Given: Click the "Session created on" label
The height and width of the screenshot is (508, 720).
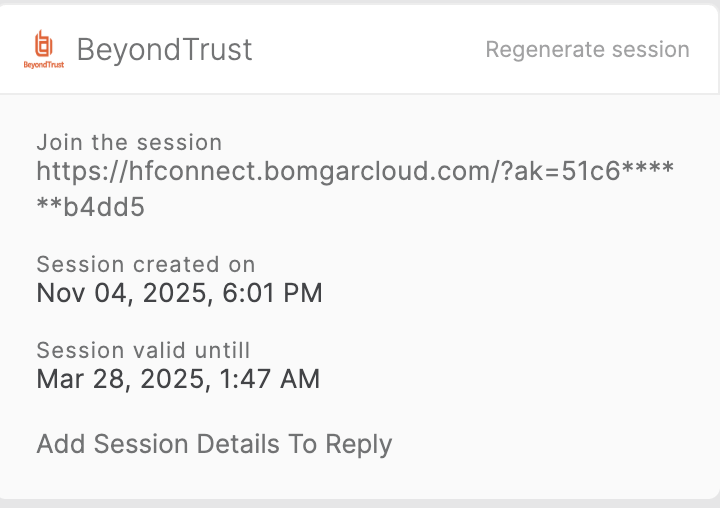Looking at the screenshot, I should (x=146, y=264).
